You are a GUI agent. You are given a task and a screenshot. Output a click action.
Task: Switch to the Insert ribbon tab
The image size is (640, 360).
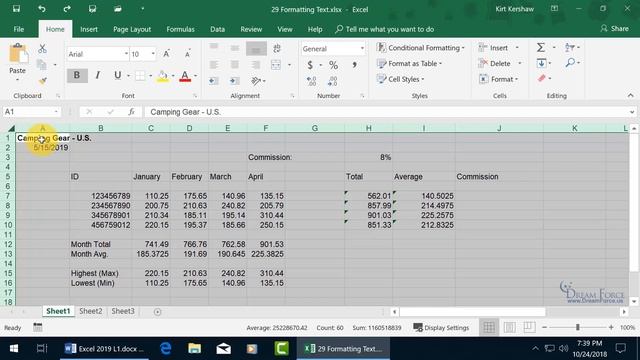point(89,29)
